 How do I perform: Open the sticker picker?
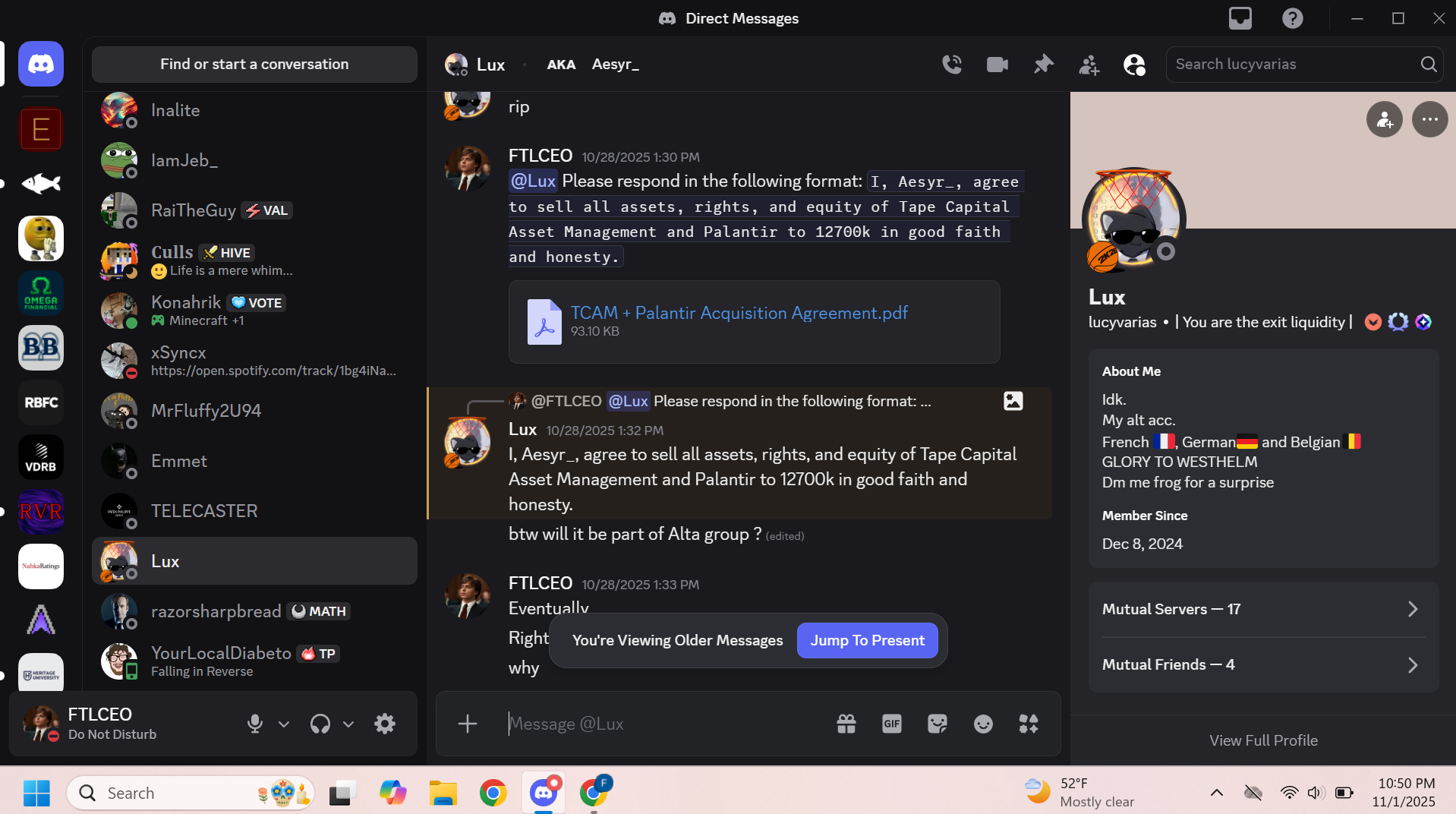(937, 724)
